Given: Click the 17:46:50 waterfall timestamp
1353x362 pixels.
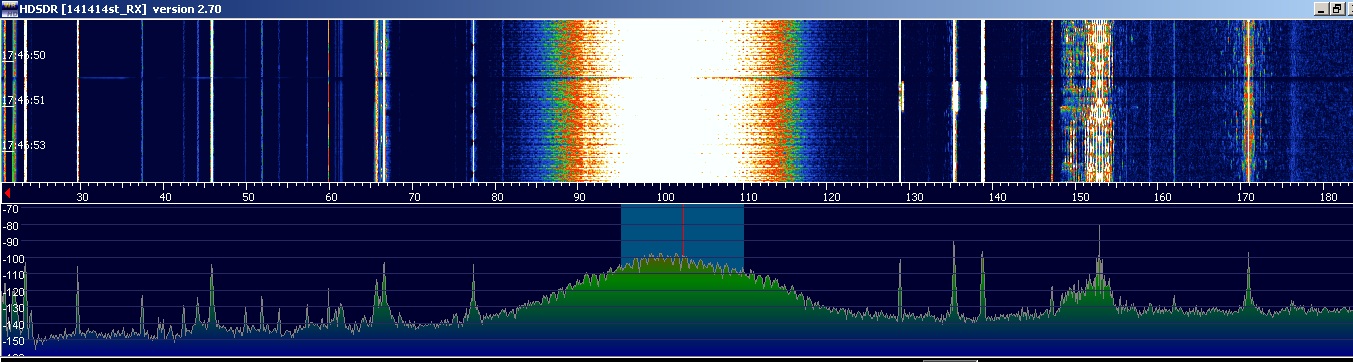Looking at the screenshot, I should (24, 56).
